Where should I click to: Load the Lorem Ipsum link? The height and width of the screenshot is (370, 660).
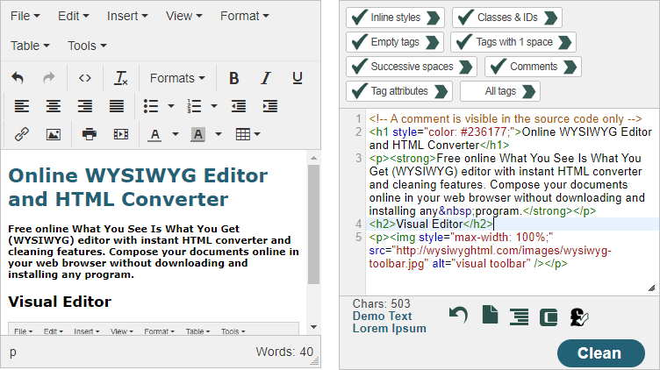389,328
